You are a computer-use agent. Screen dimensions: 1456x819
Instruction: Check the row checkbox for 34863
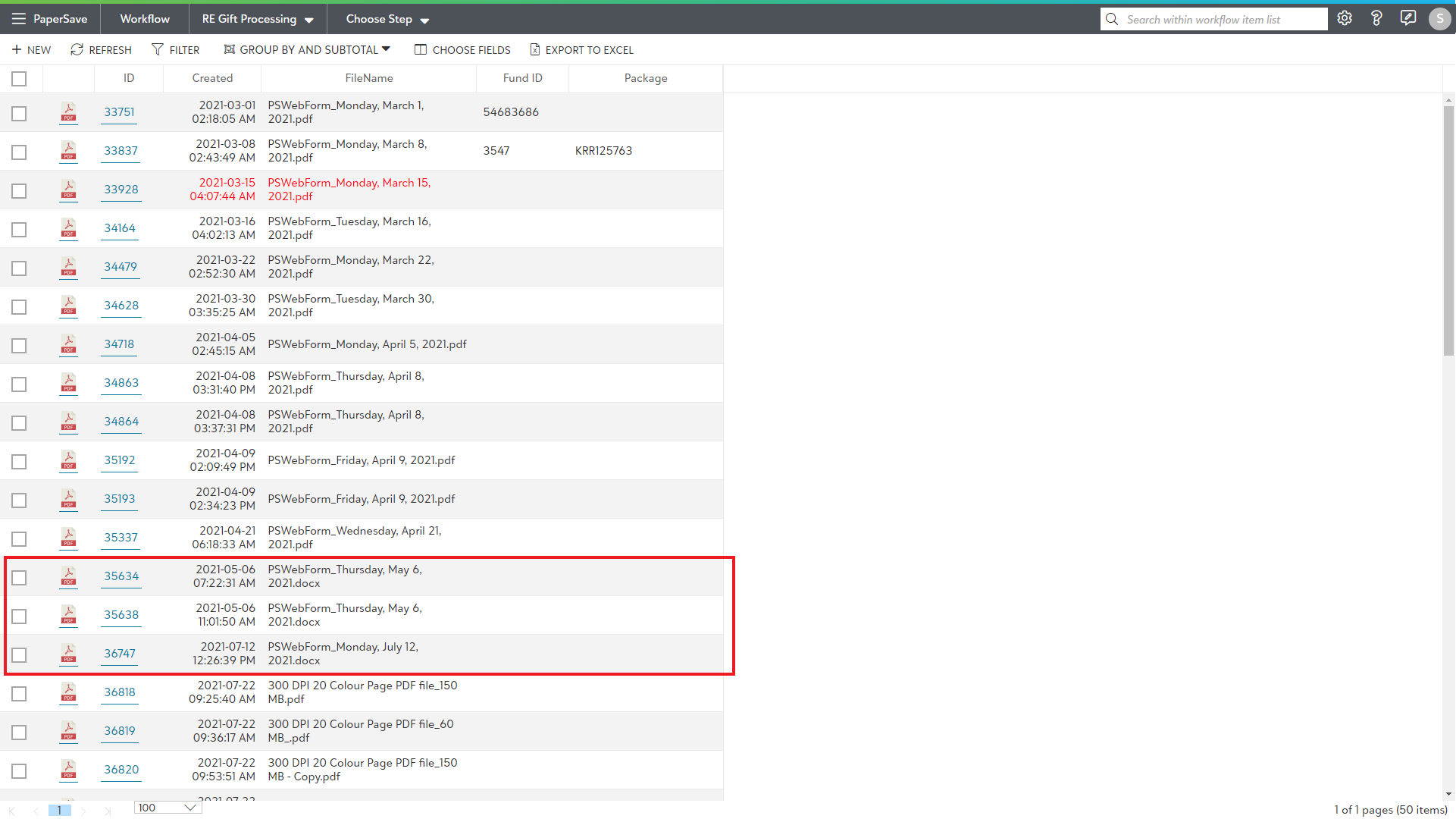pos(19,384)
